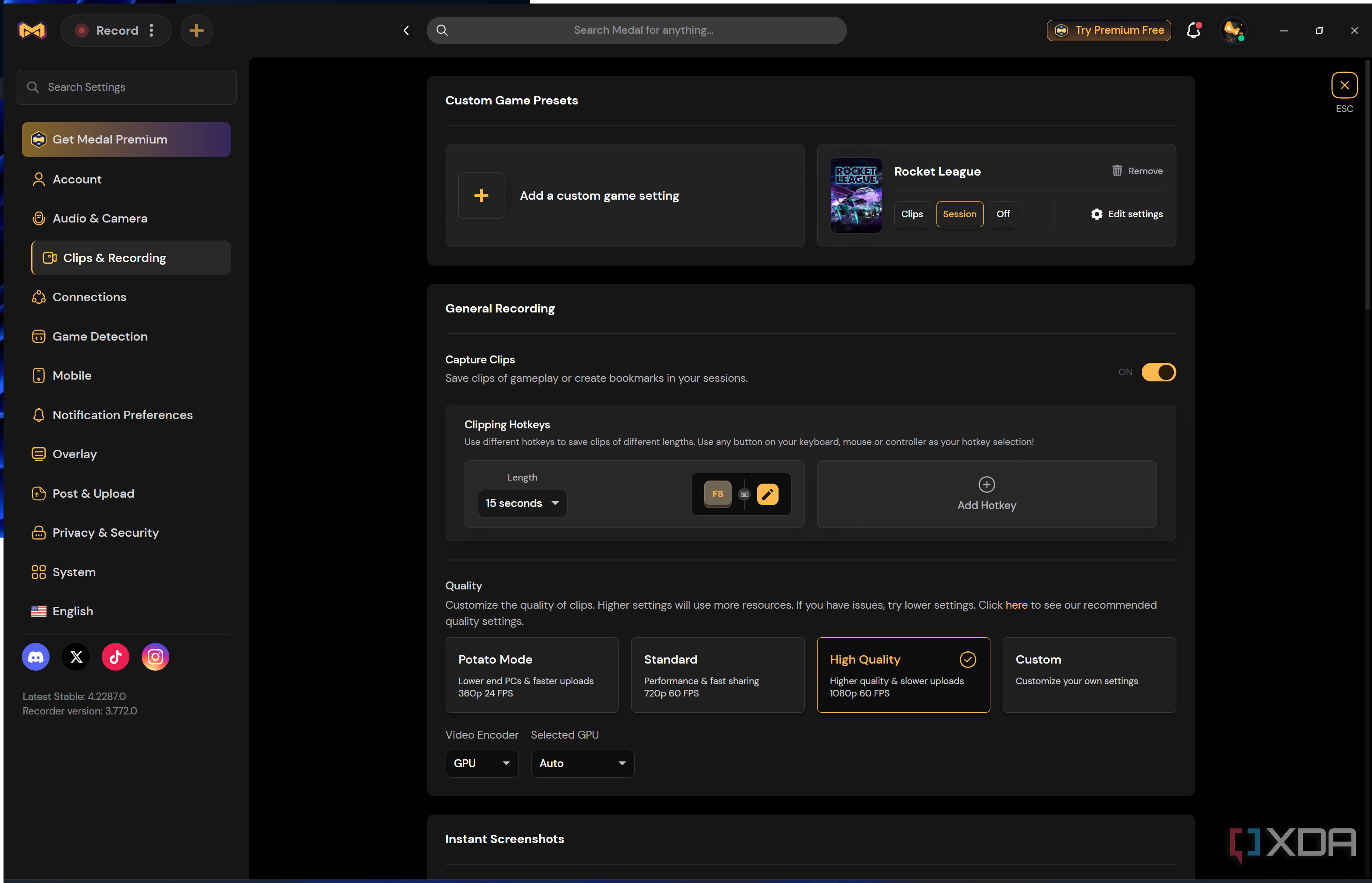Open the Video Encoder GPU dropdown

(x=482, y=764)
